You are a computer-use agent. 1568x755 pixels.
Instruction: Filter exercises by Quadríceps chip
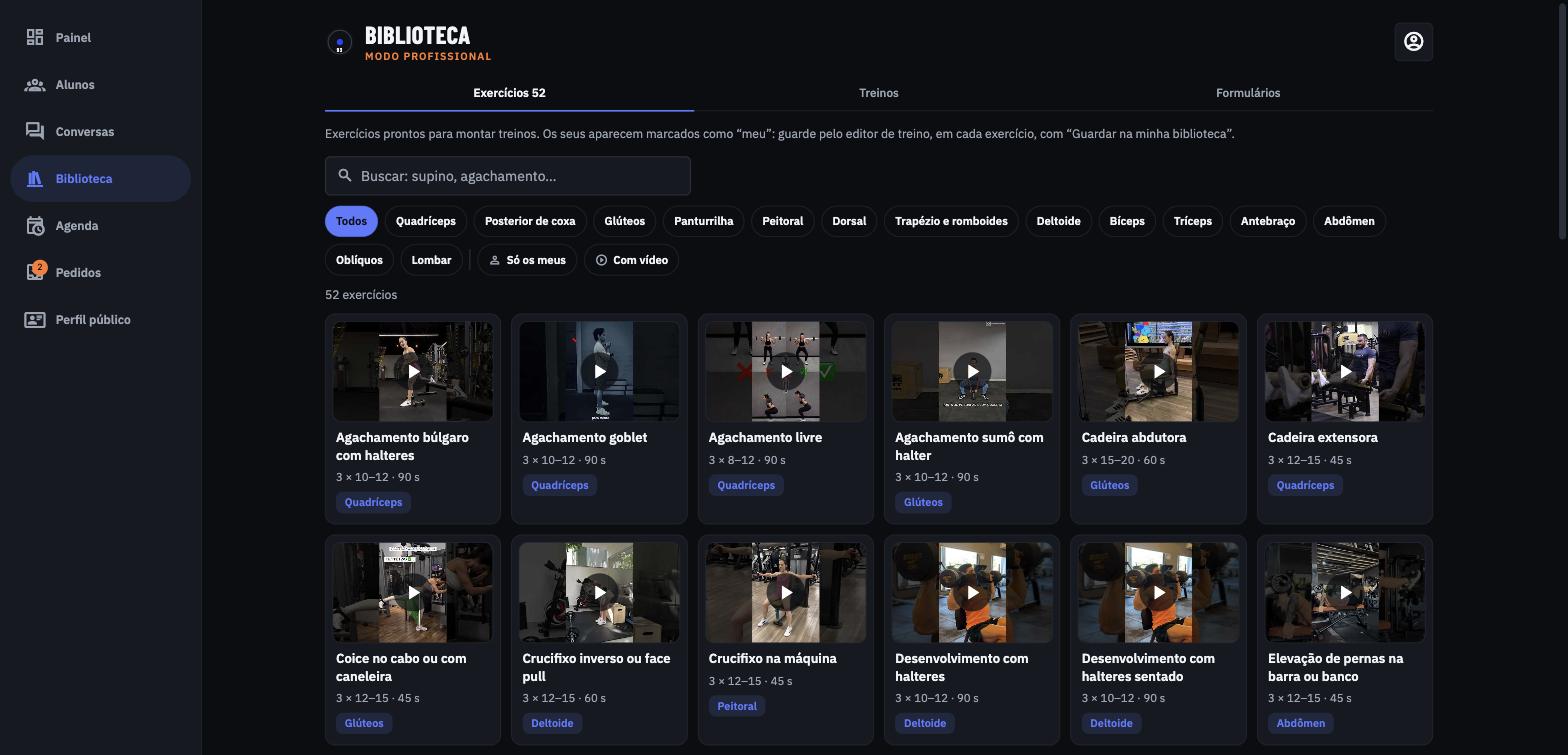click(426, 221)
